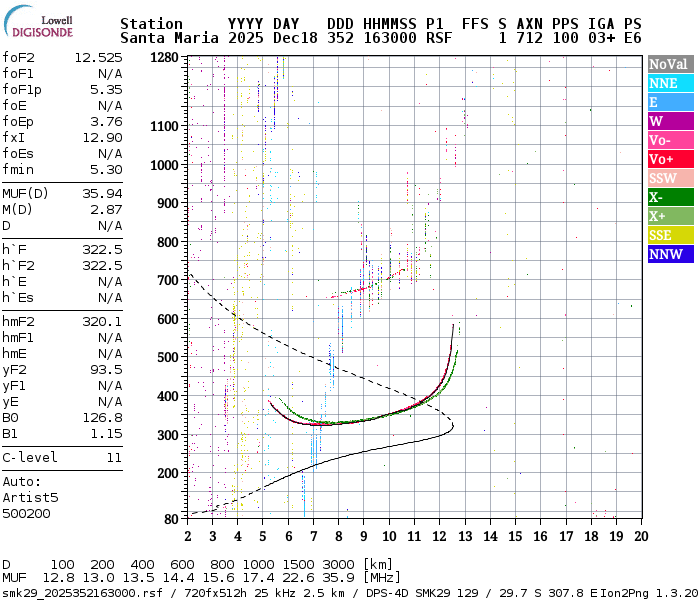Click the W purple legend swatch
Screen dimensions: 700x600
(667, 122)
